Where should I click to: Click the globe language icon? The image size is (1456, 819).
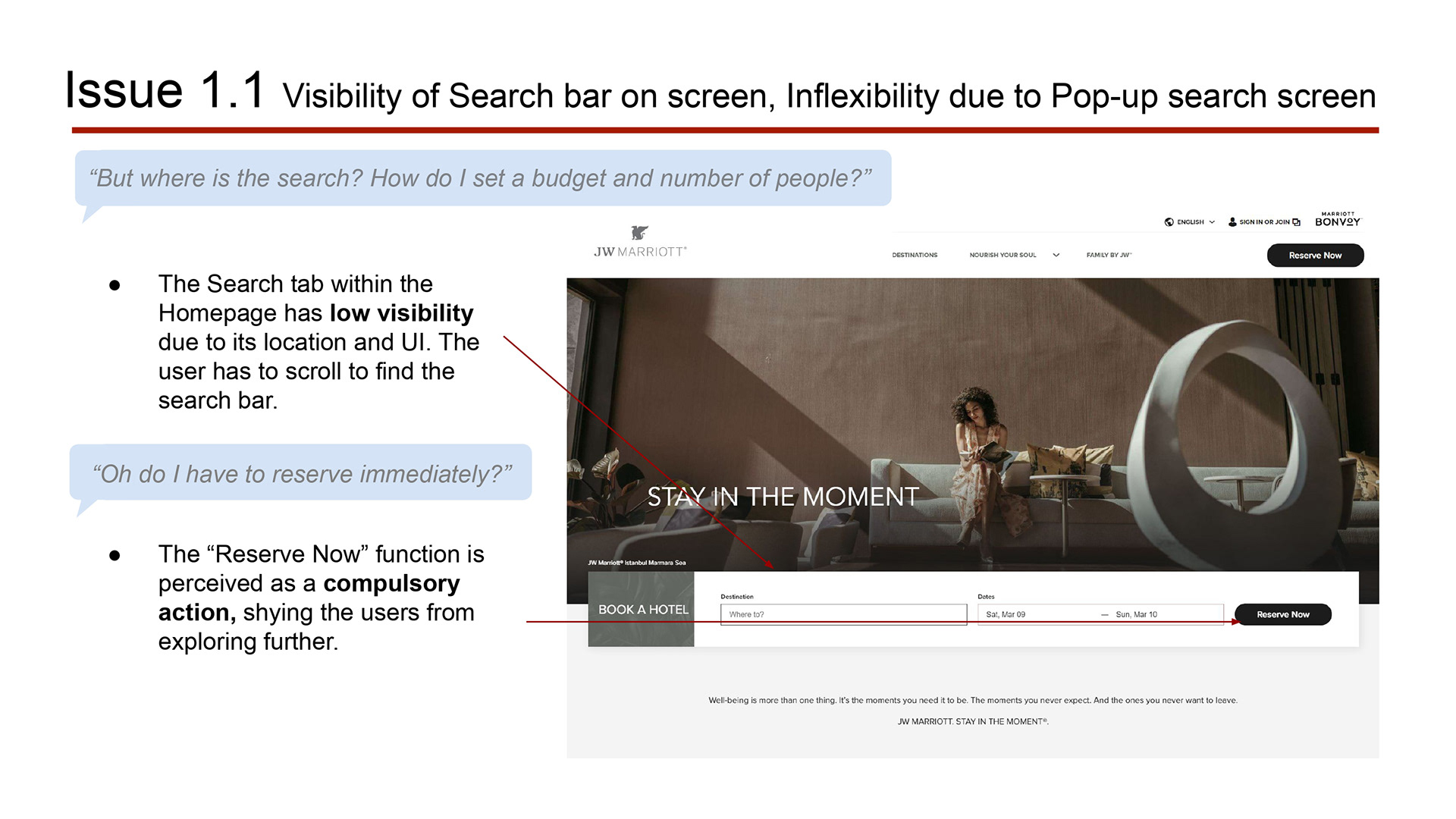tap(1169, 222)
